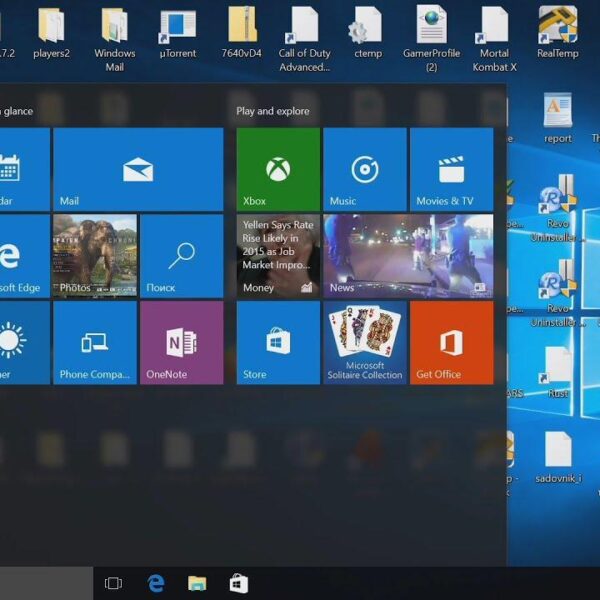Open the Photos live tile
The width and height of the screenshot is (600, 600).
95,256
